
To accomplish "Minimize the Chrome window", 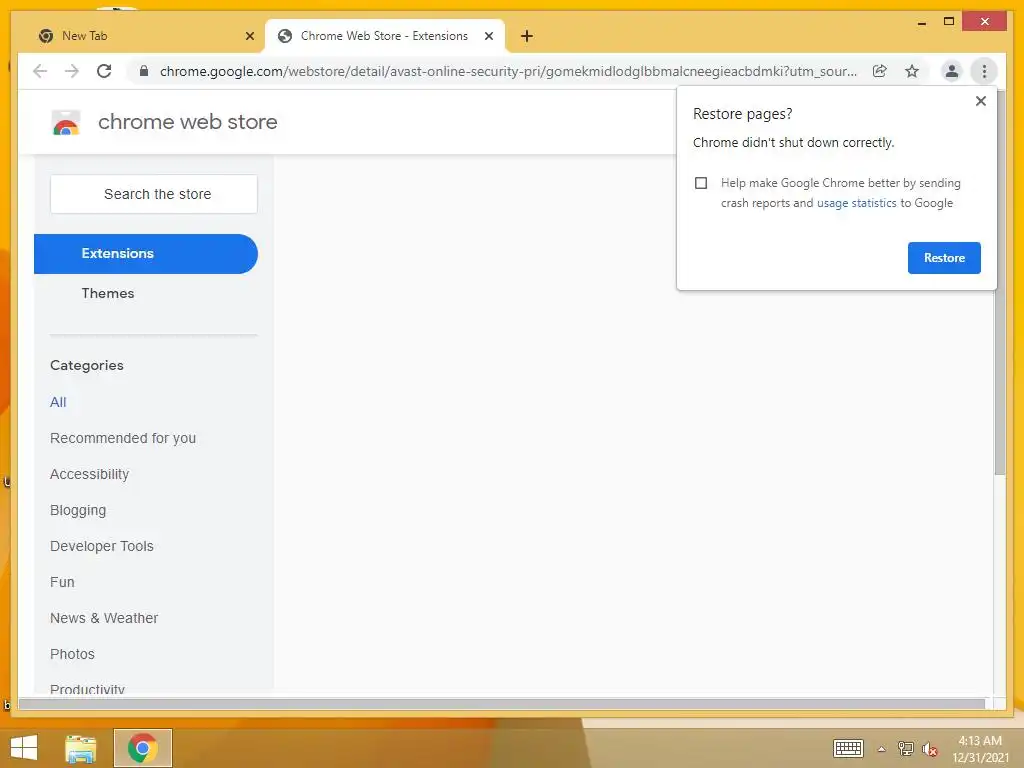I will [x=921, y=22].
